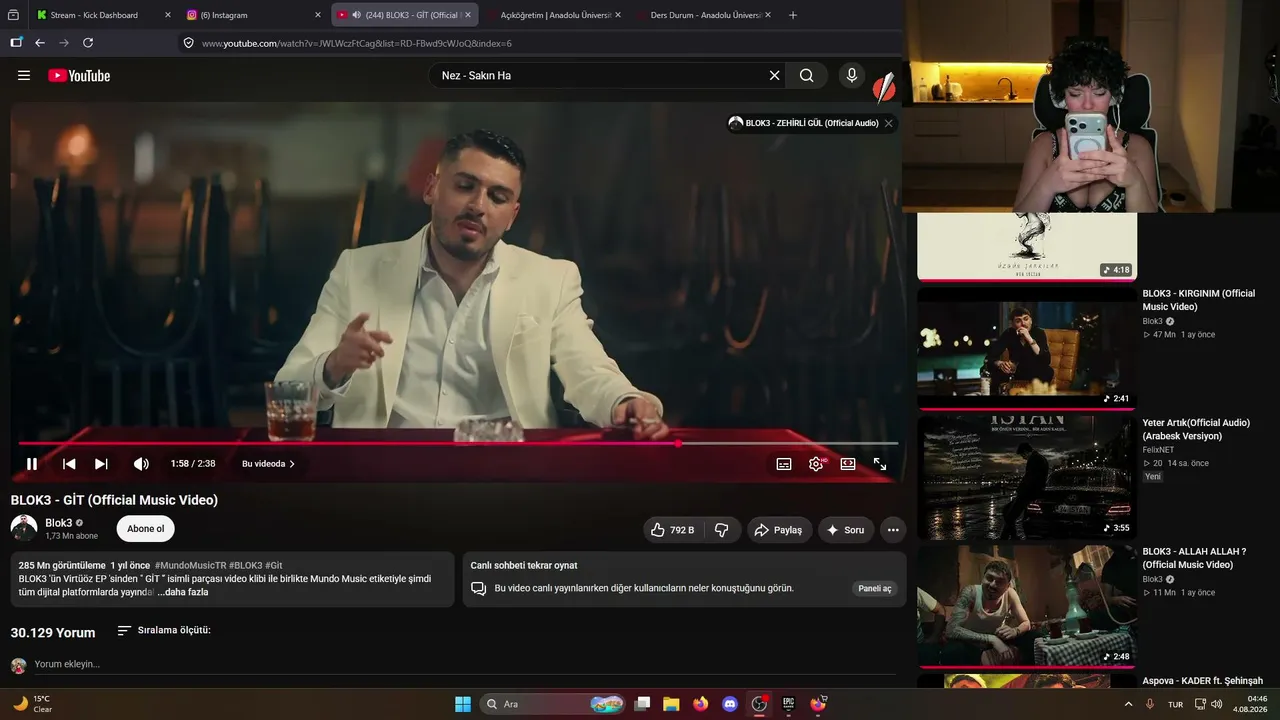1280x720 pixels.
Task: Open the Soru ask button
Action: pos(845,530)
